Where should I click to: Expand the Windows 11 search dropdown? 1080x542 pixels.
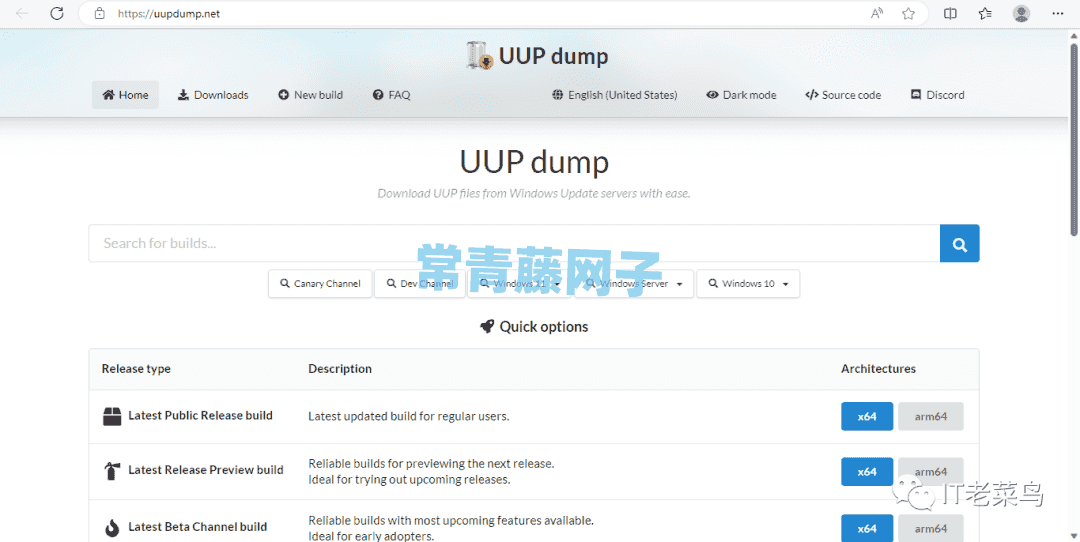pyautogui.click(x=520, y=284)
